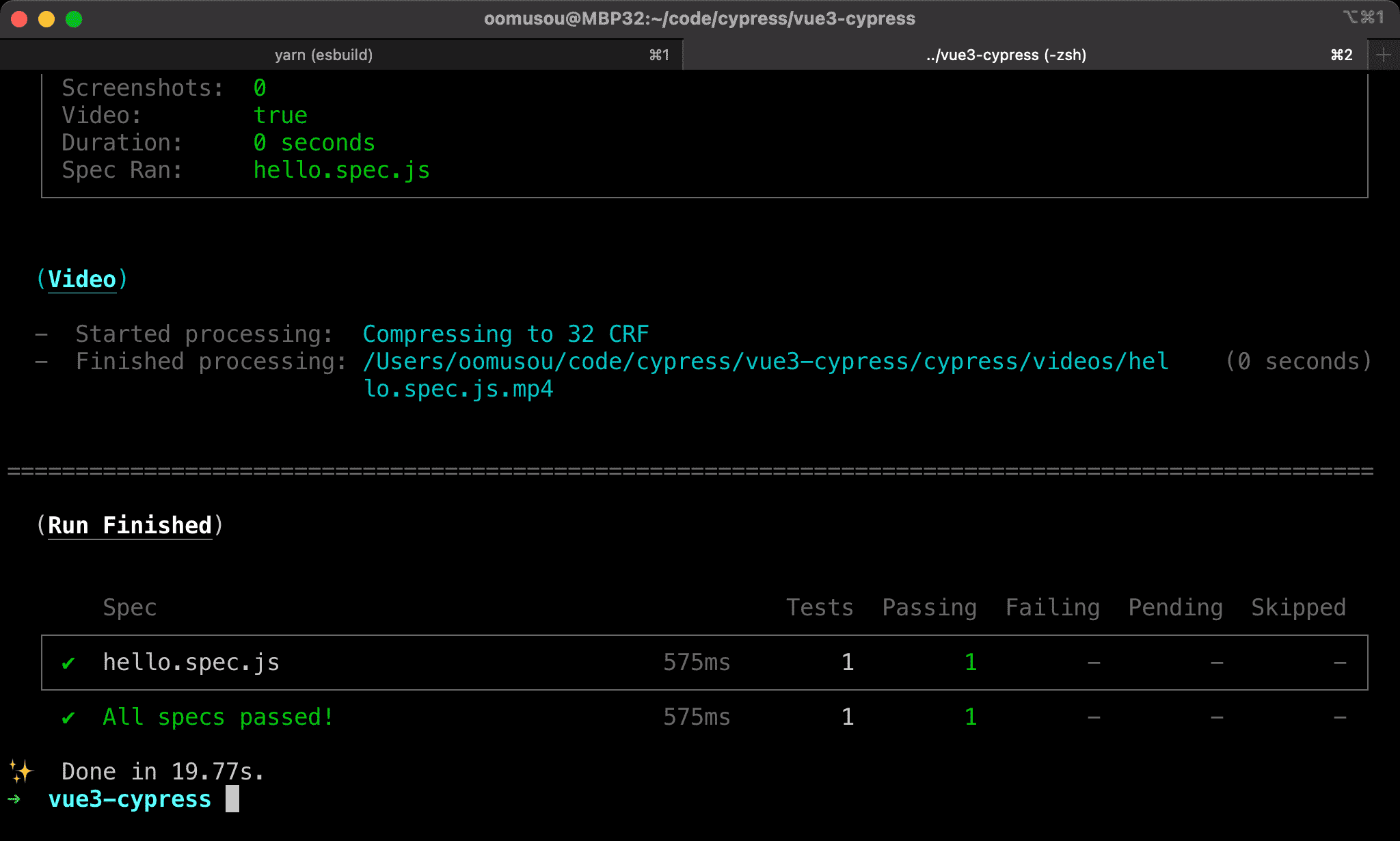Click the Passing column header
The width and height of the screenshot is (1400, 841).
930,607
